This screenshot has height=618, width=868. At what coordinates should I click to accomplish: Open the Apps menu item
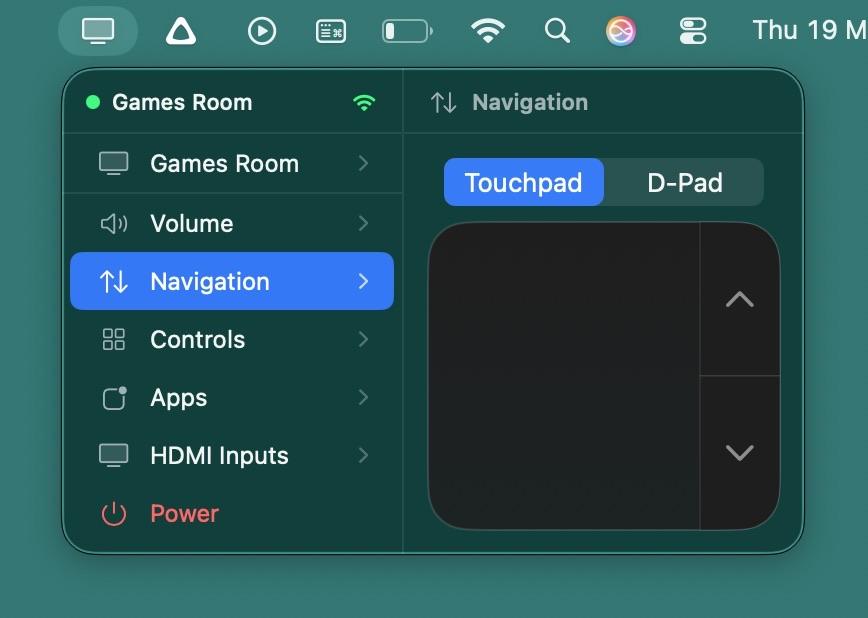[179, 398]
